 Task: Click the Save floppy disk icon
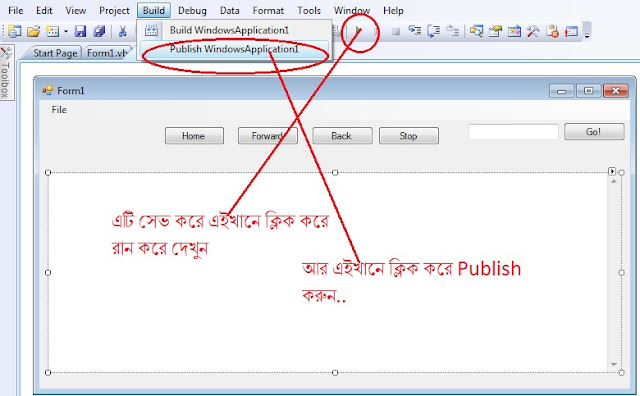pos(80,31)
